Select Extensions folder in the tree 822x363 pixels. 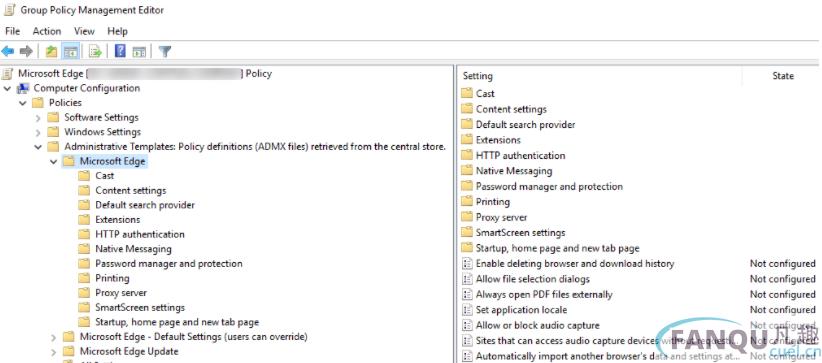tap(117, 220)
